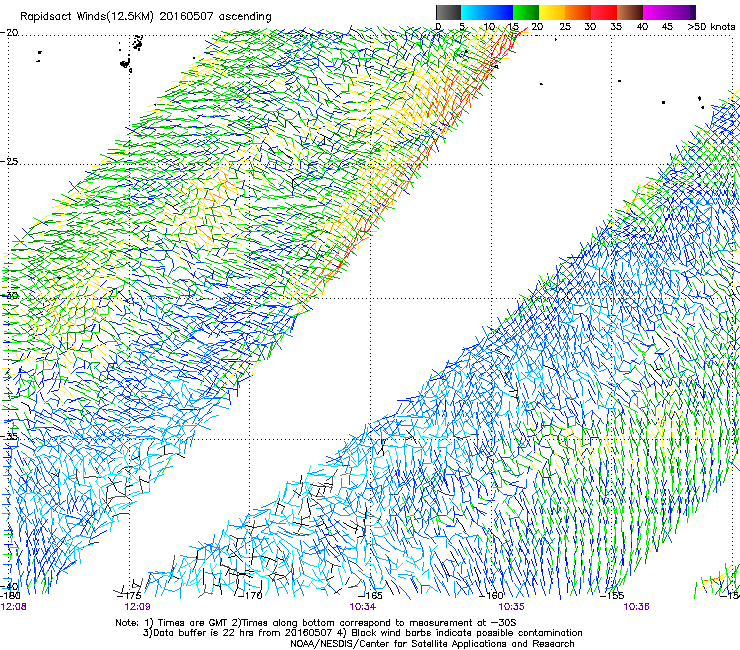Click the '-175' longitude axis label
The width and height of the screenshot is (740, 650).
[x=127, y=596]
